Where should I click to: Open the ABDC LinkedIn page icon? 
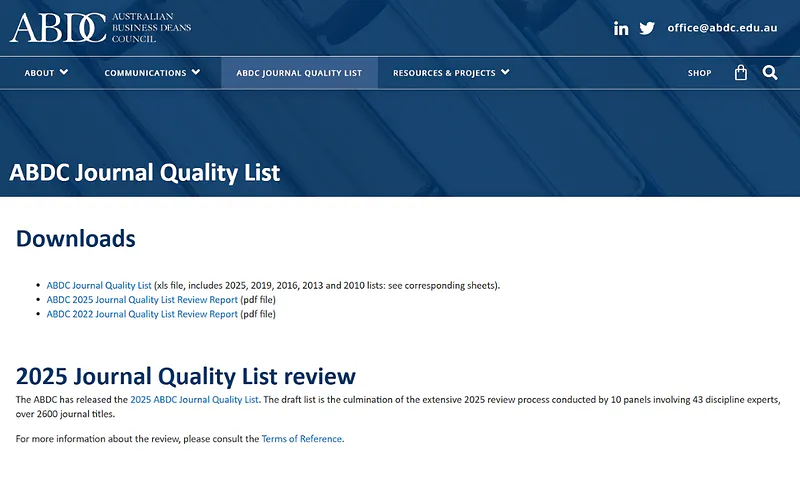[x=620, y=28]
